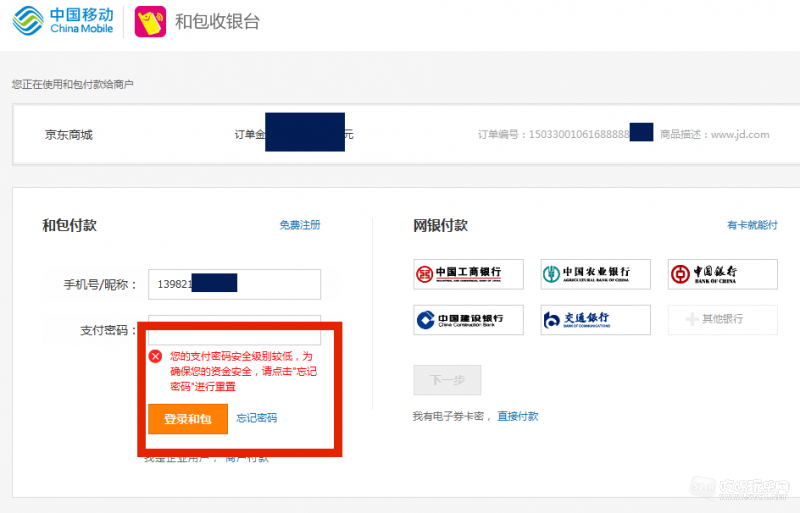Screen dimensions: 800x513
Task: Choose 中国银行 Bank of China option
Action: click(x=722, y=274)
